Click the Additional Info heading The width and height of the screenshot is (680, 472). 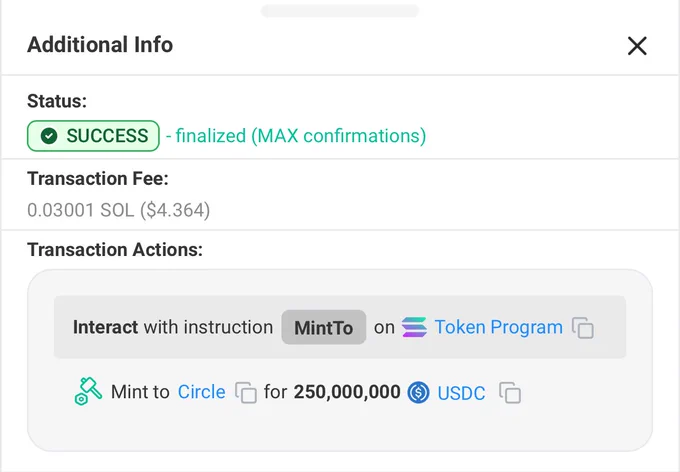(100, 45)
